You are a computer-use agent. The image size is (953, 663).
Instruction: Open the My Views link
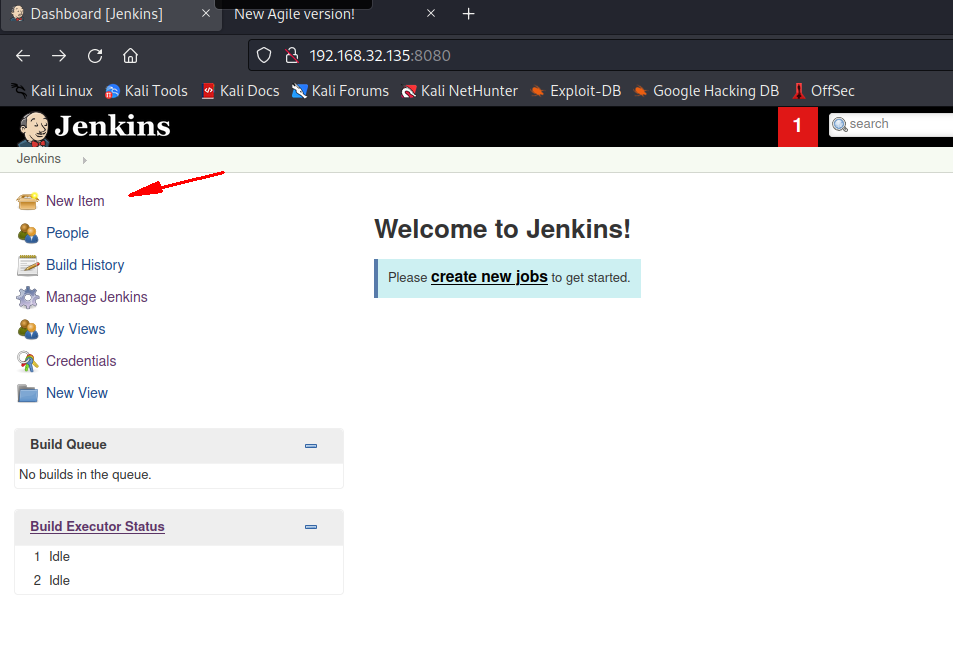[x=75, y=329]
